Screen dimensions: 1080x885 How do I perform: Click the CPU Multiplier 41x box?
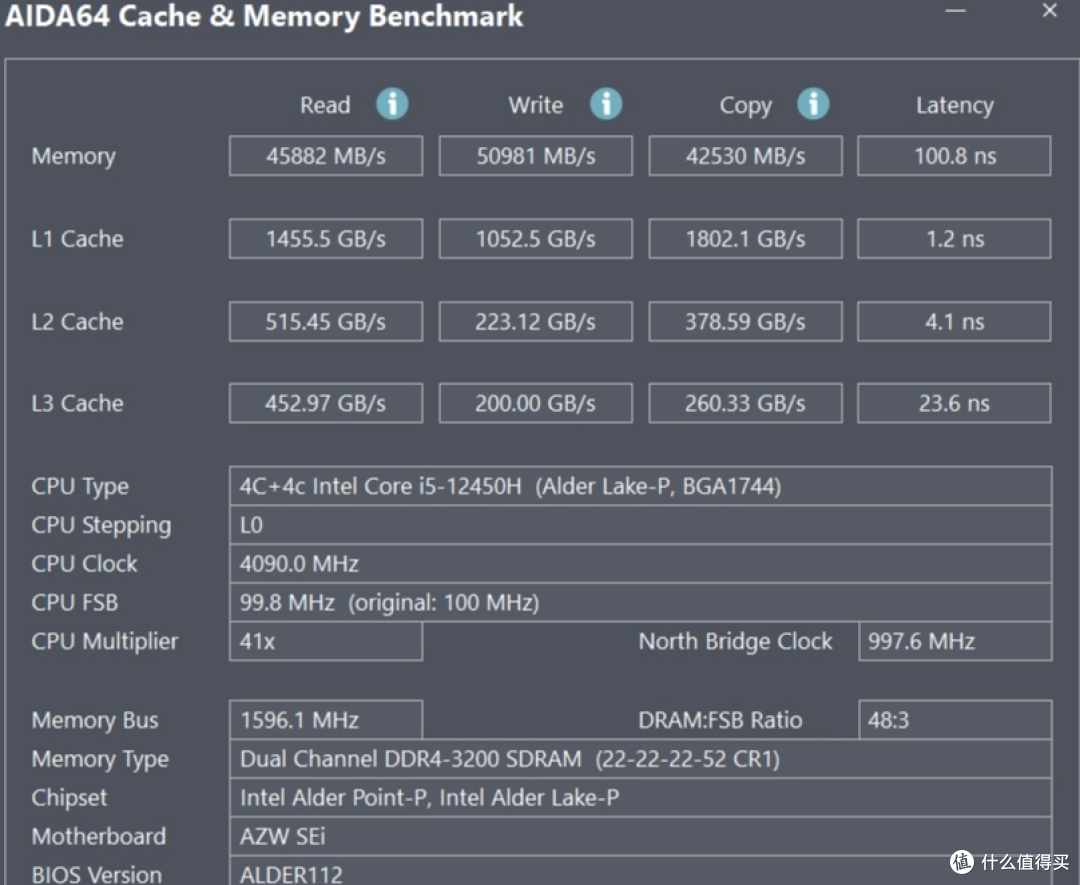point(326,641)
